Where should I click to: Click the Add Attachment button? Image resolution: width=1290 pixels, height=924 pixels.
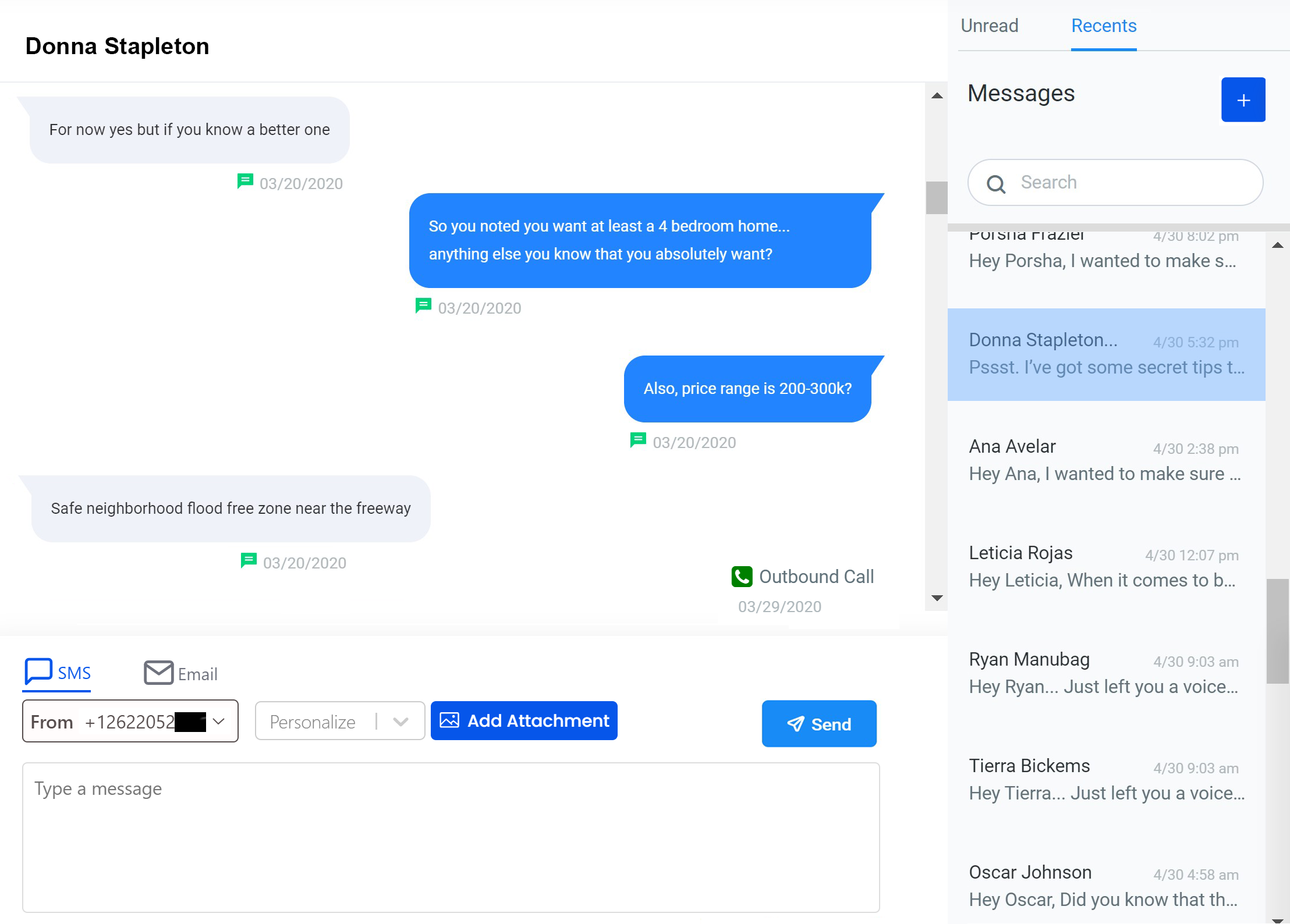524,721
